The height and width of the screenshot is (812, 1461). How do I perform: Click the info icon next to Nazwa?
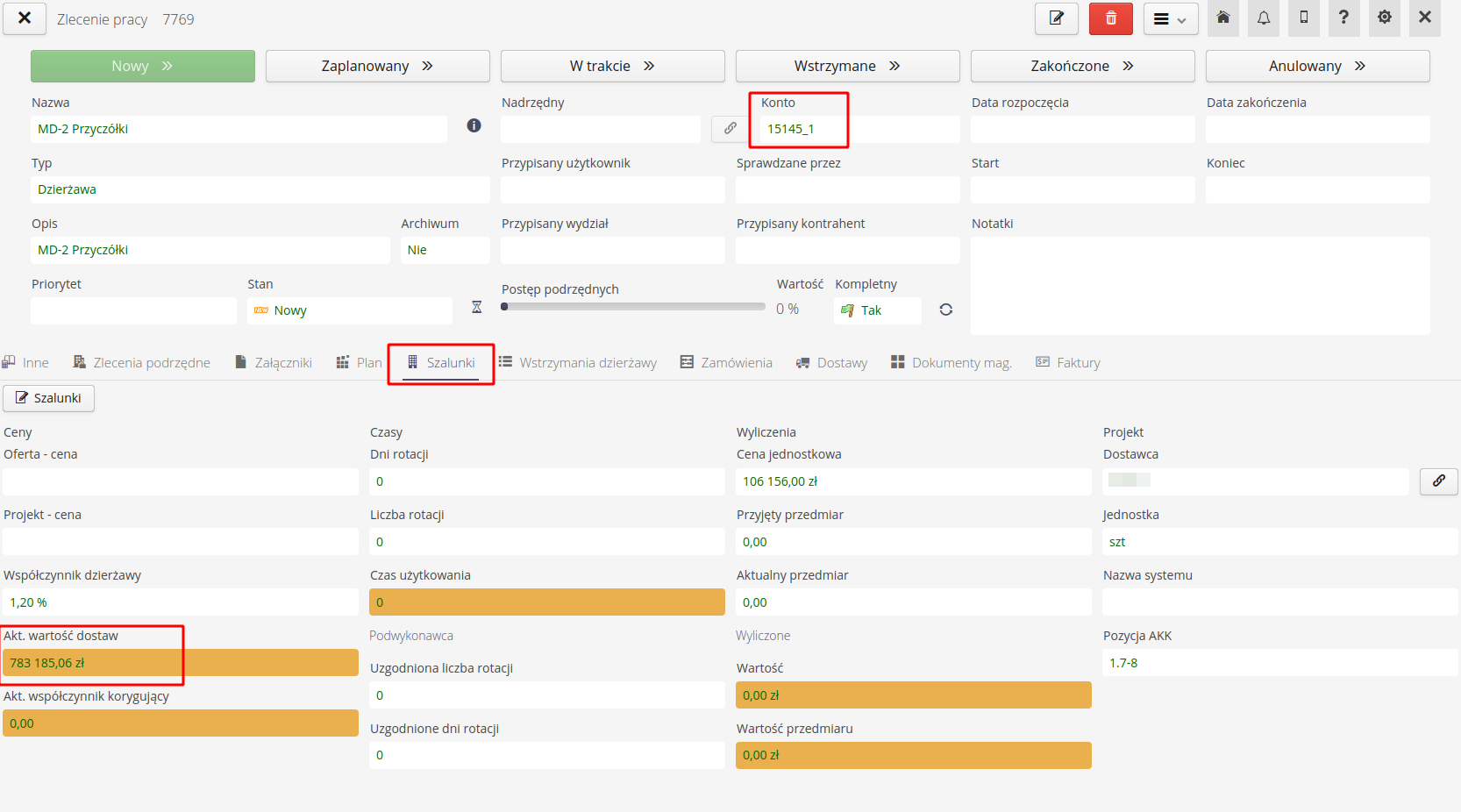point(474,126)
